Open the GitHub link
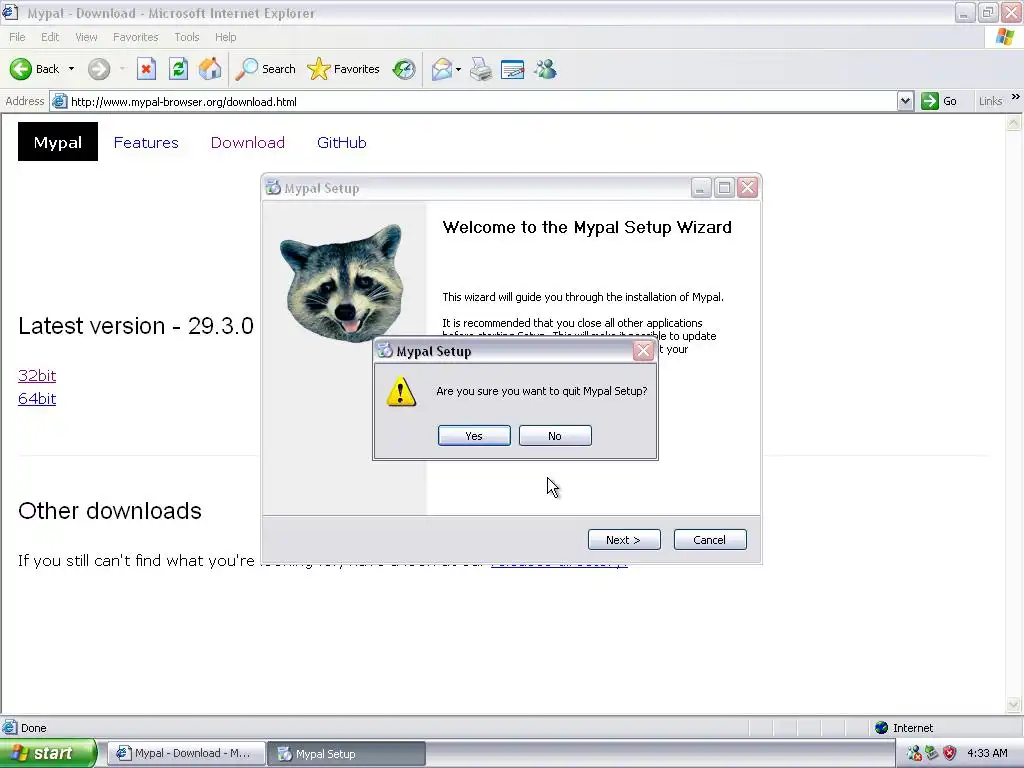The height and width of the screenshot is (768, 1024). 342,142
